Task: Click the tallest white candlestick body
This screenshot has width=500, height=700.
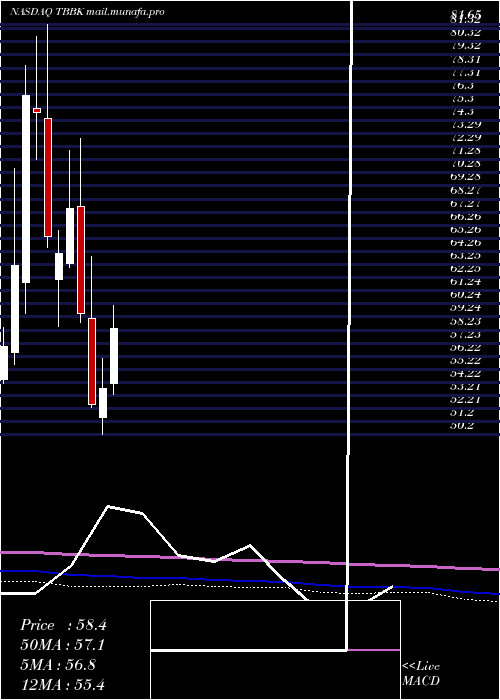Action: (x=26, y=189)
